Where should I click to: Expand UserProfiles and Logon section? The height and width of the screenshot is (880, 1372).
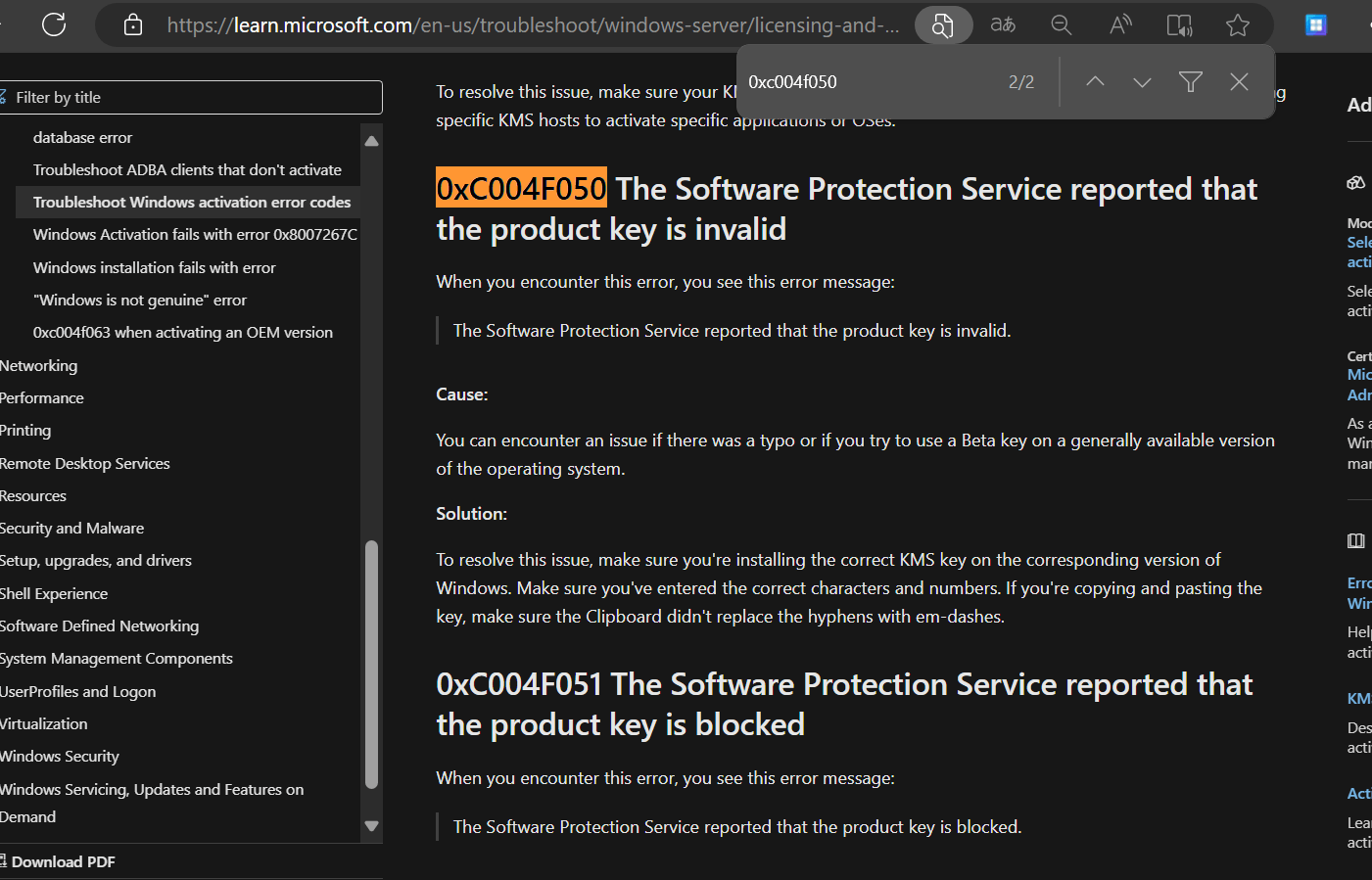[x=78, y=691]
